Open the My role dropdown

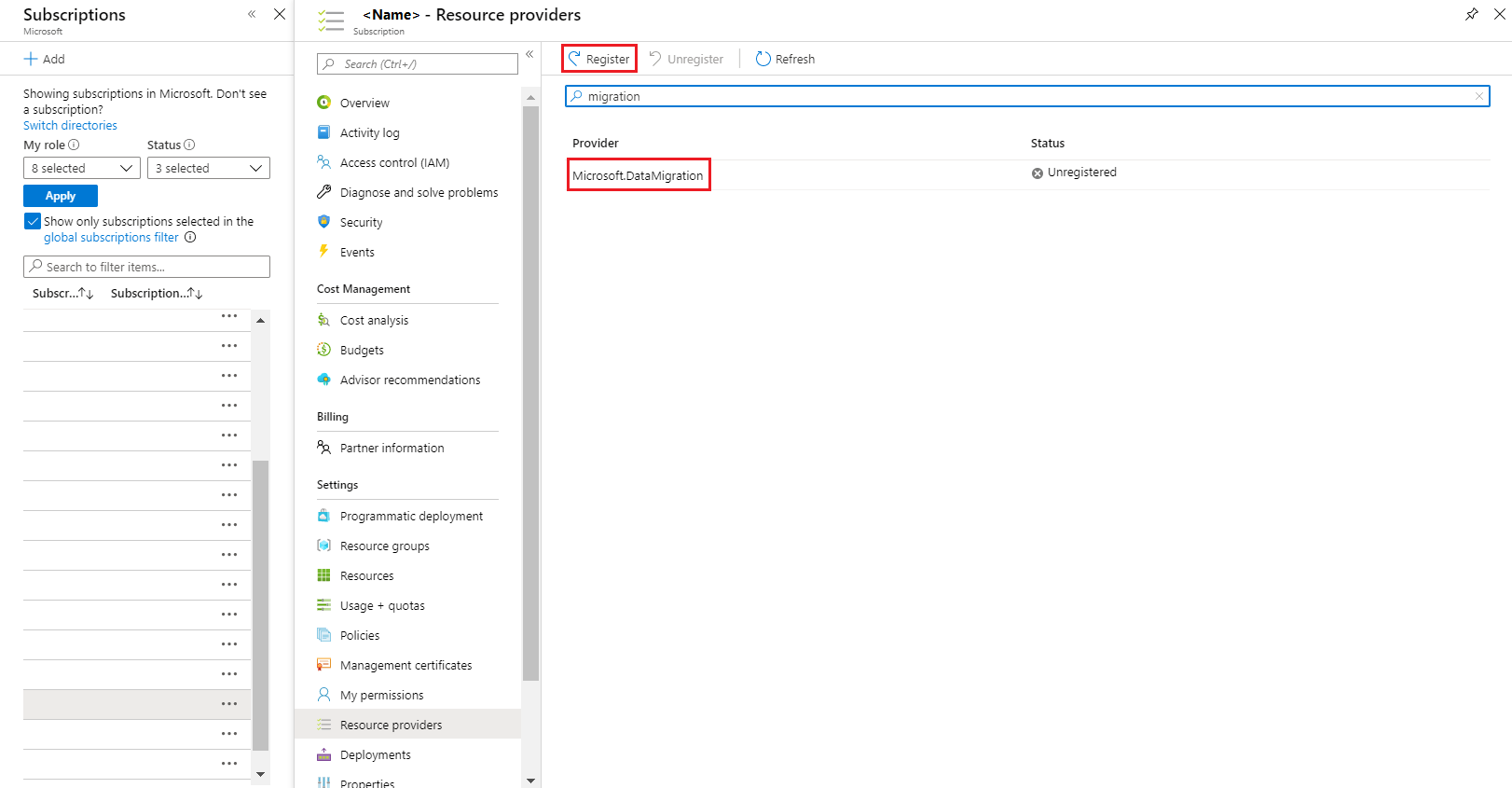[82, 168]
